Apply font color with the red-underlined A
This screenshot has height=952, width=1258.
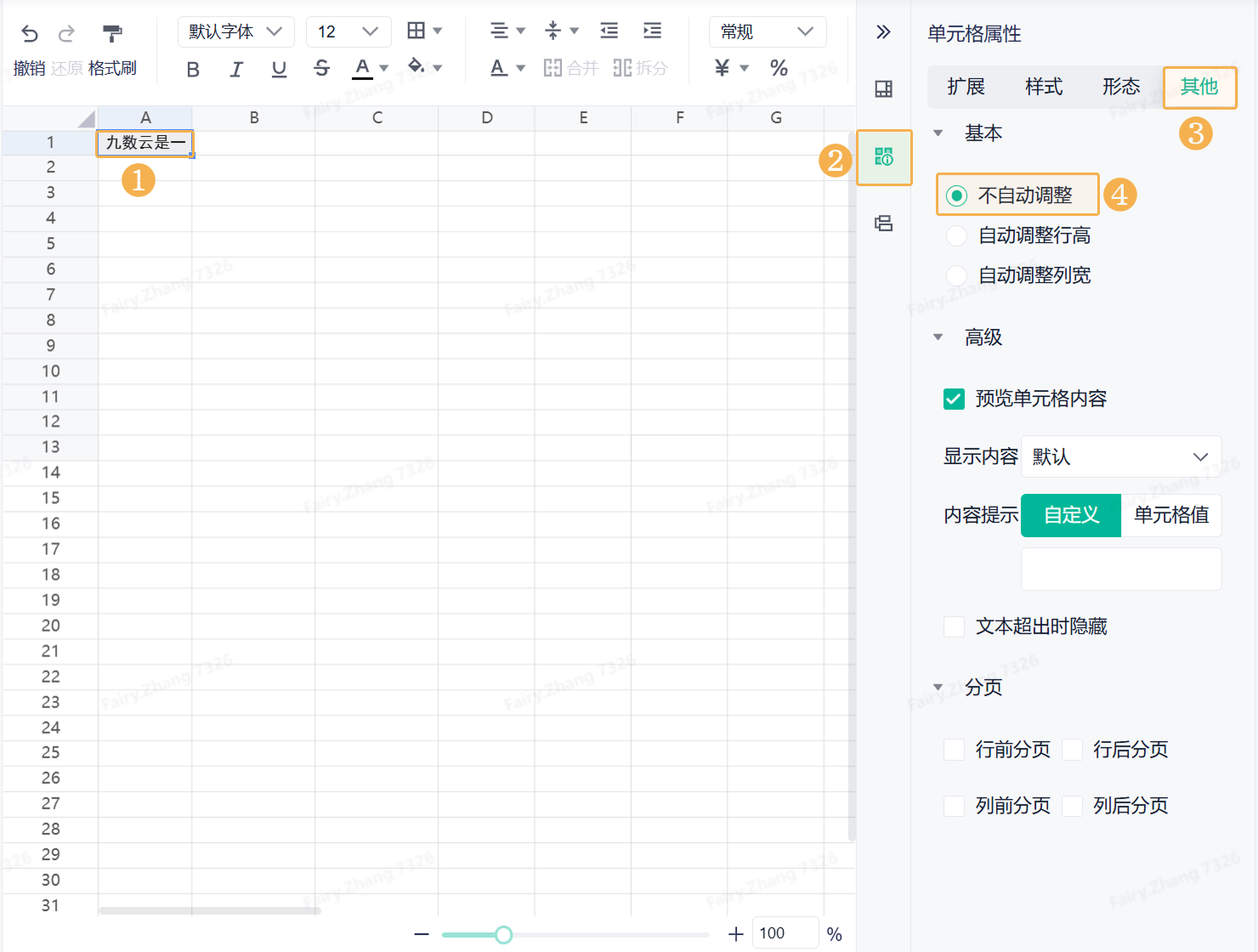[x=363, y=68]
